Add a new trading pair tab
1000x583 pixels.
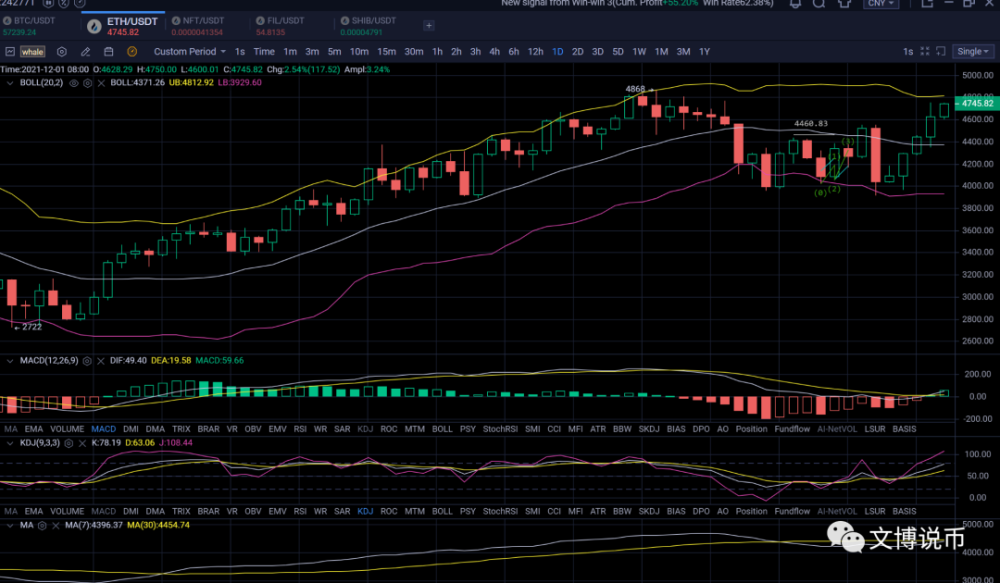pos(429,26)
